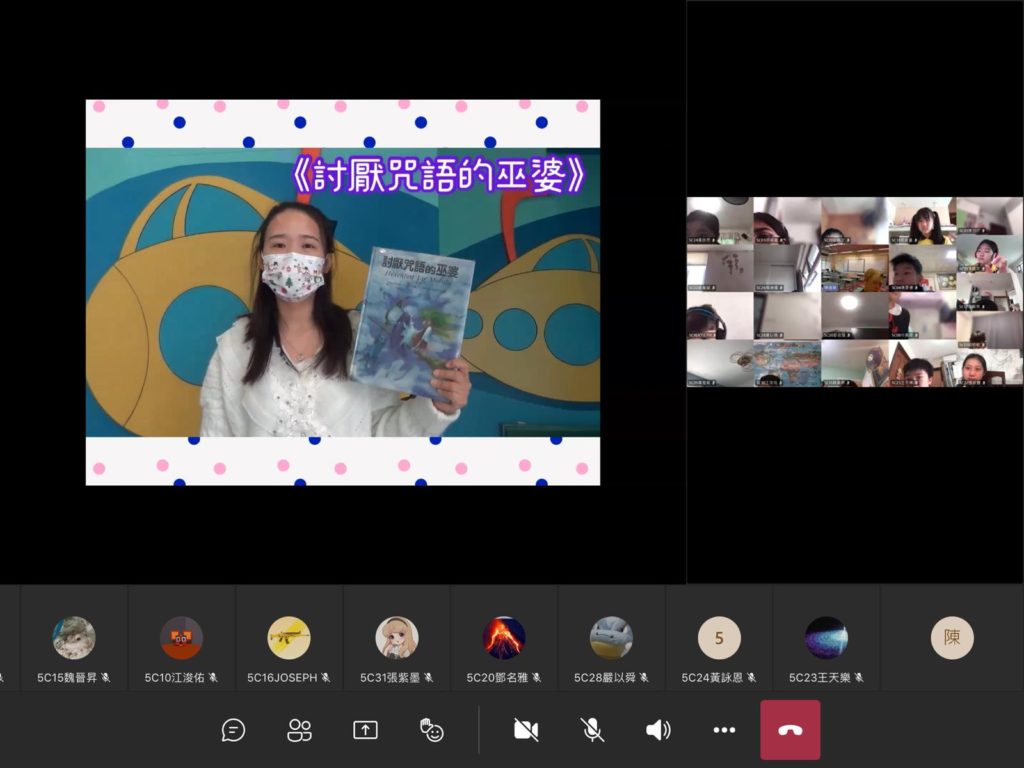The height and width of the screenshot is (768, 1024).
Task: Select the avatar of 5C28嚴以舜
Action: pos(611,637)
